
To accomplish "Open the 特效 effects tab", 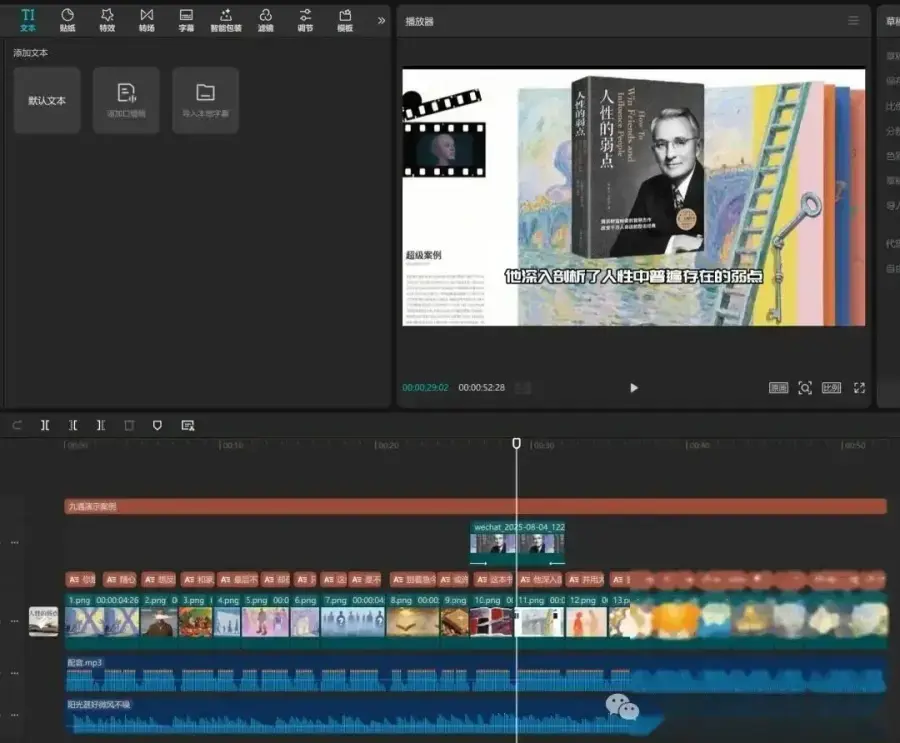I will point(107,20).
